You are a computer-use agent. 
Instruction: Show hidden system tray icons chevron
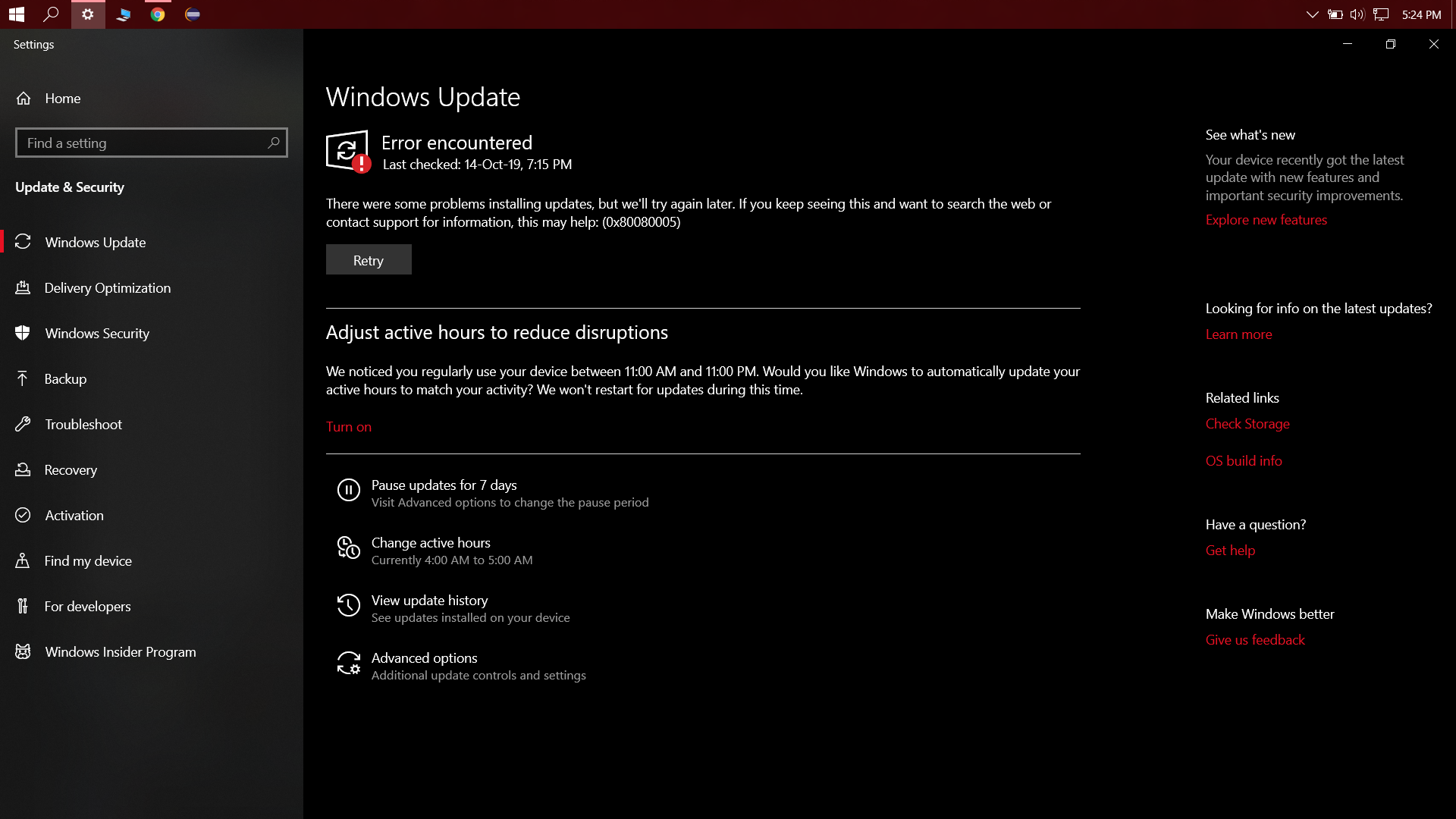pos(1313,14)
